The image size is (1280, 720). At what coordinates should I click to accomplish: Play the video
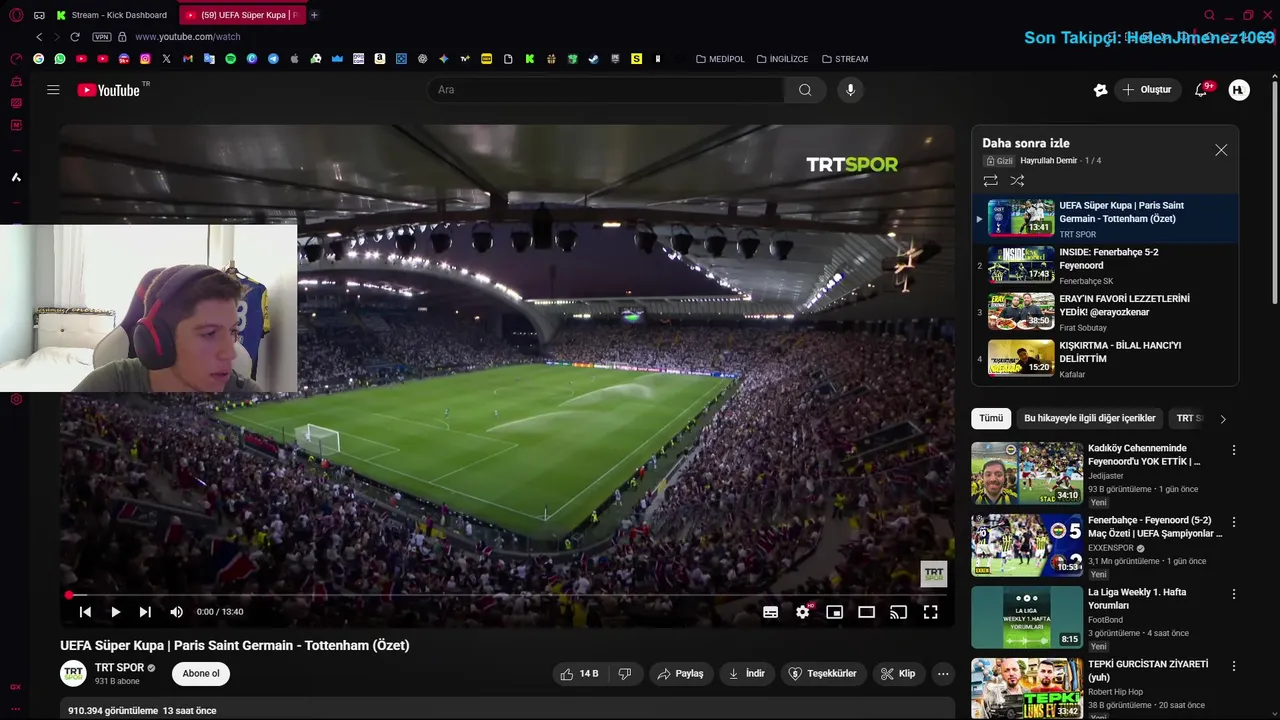115,612
